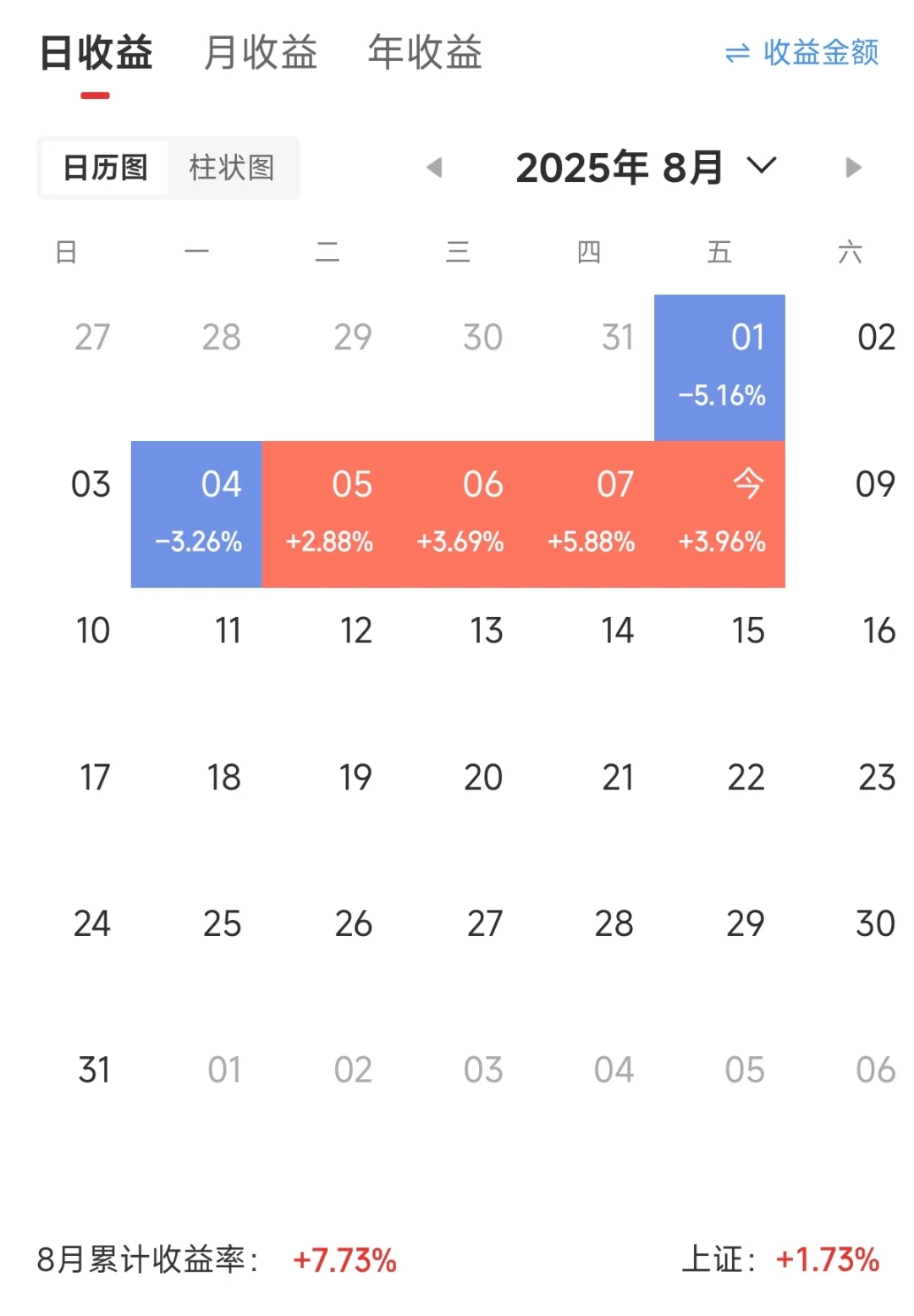Select August 04 cell showing -3.26%
The image size is (914, 1316).
click(196, 514)
